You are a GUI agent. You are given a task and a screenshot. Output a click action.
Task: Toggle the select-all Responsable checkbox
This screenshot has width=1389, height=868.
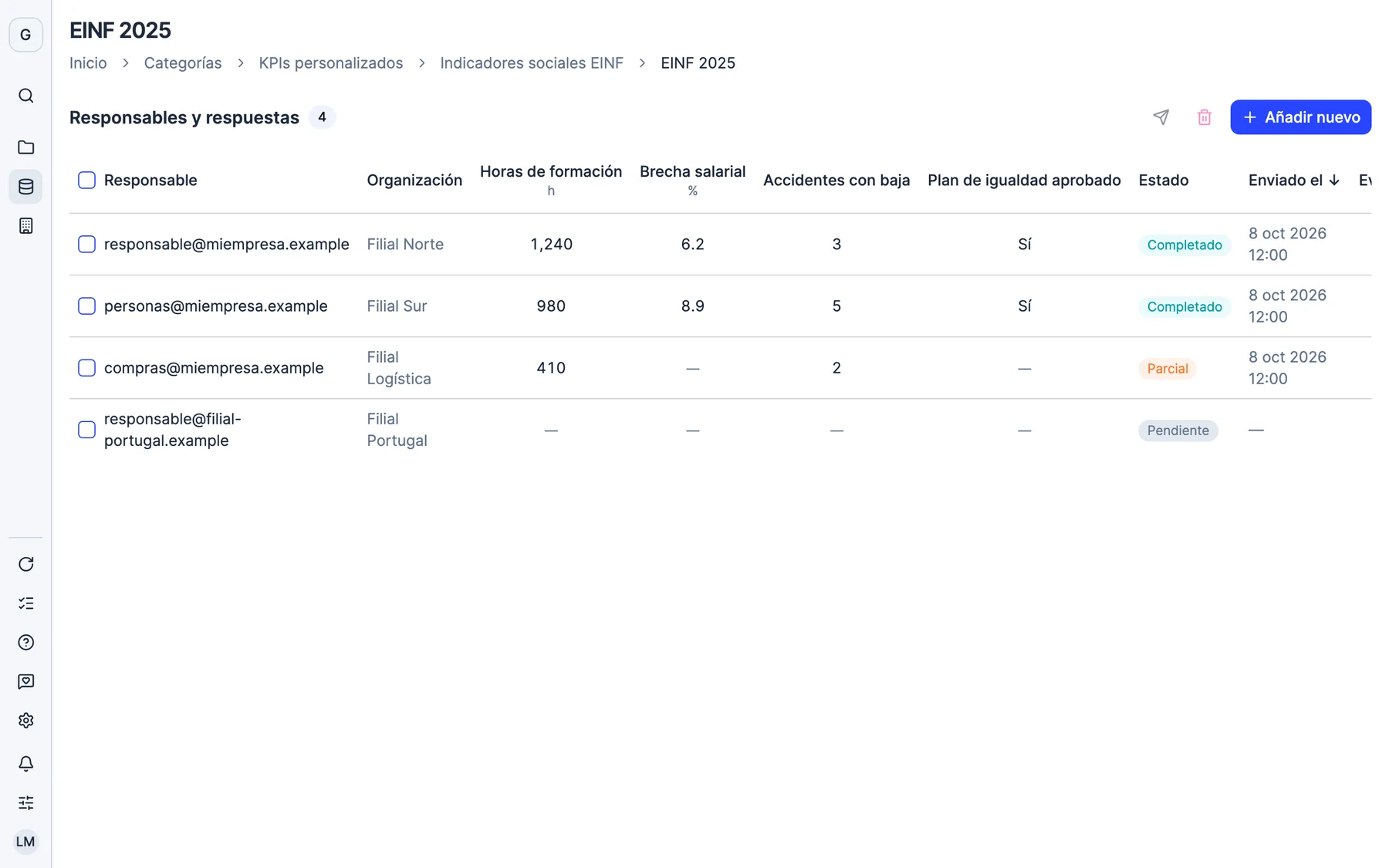coord(86,181)
